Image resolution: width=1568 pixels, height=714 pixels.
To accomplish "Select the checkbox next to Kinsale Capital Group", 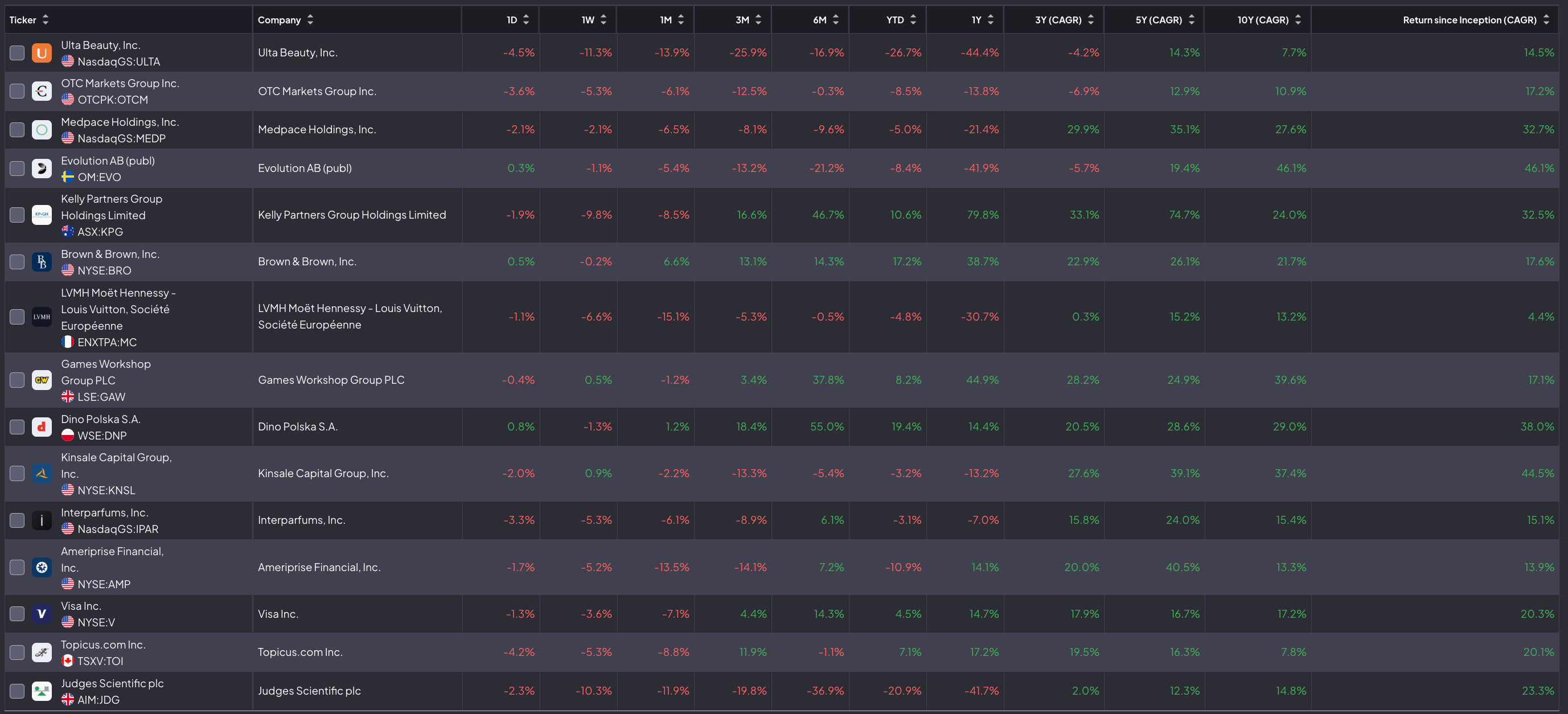I will tap(17, 474).
